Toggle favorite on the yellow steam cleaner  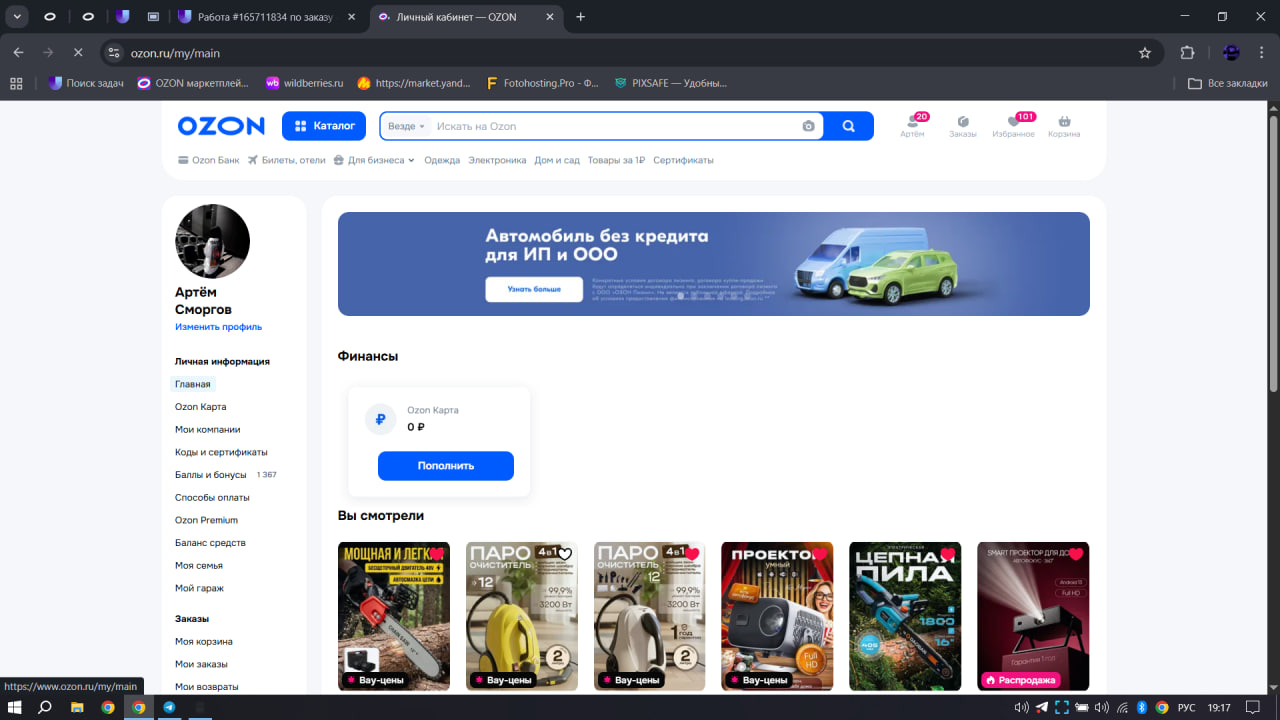pos(565,554)
